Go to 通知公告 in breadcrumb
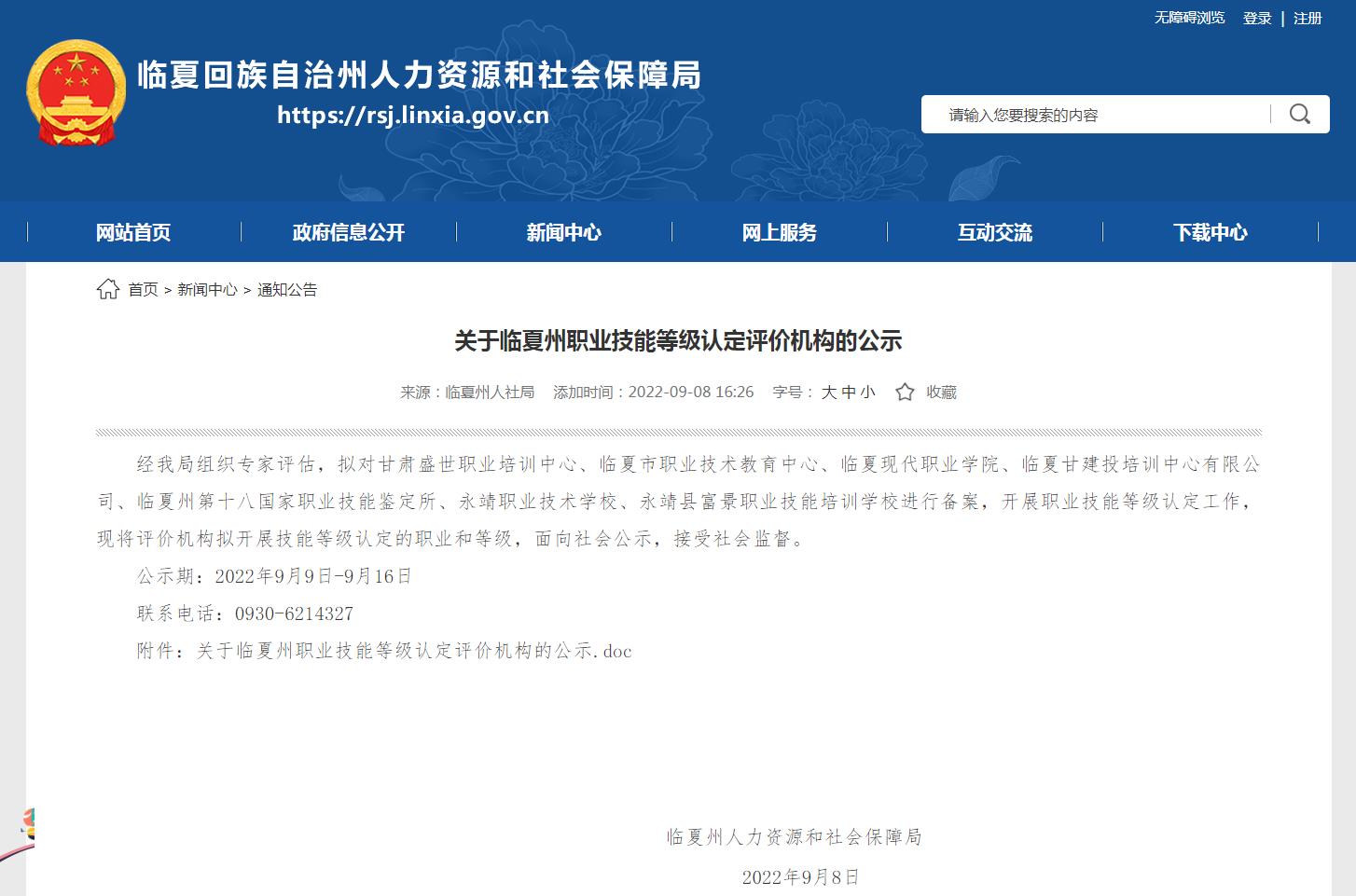 pos(287,290)
